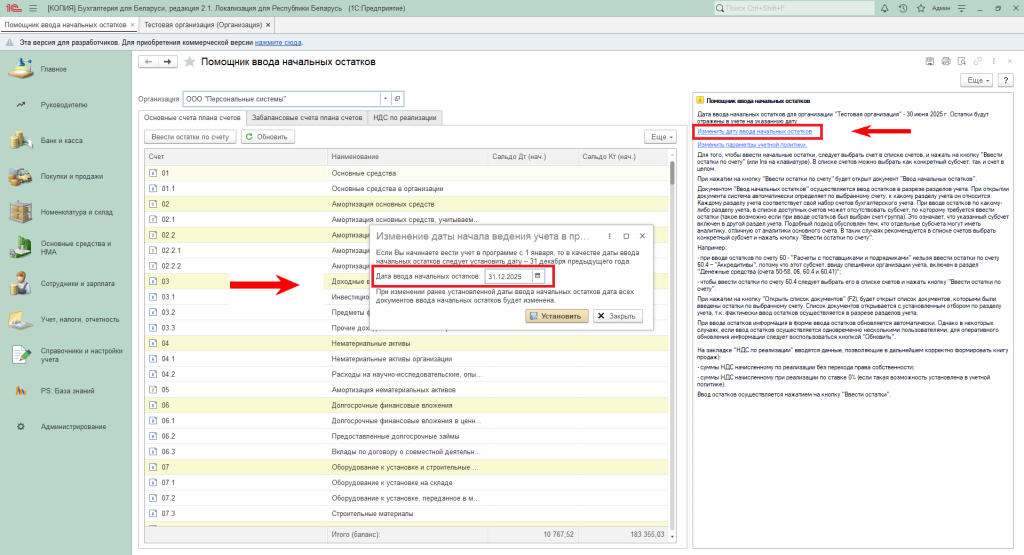Open calendar picker in date field
The image size is (1024, 555).
click(537, 275)
